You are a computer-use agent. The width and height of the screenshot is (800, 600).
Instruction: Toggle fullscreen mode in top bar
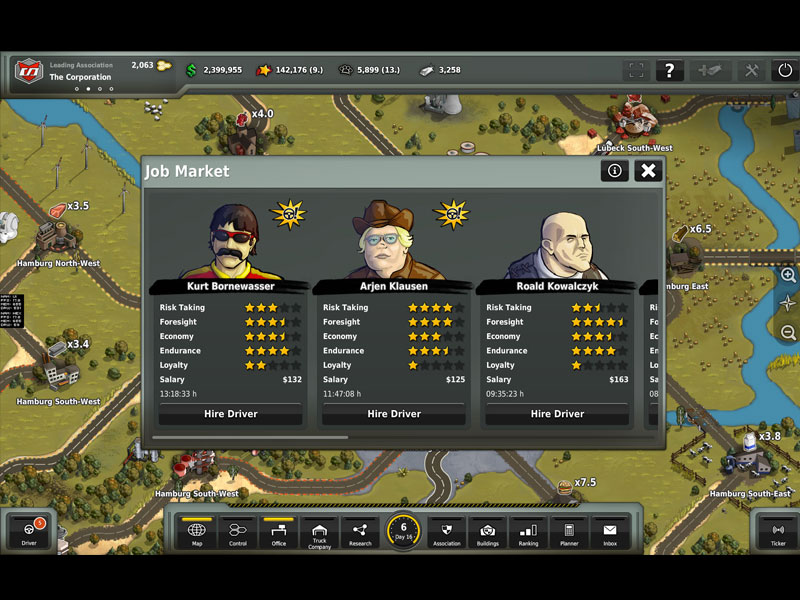(636, 70)
